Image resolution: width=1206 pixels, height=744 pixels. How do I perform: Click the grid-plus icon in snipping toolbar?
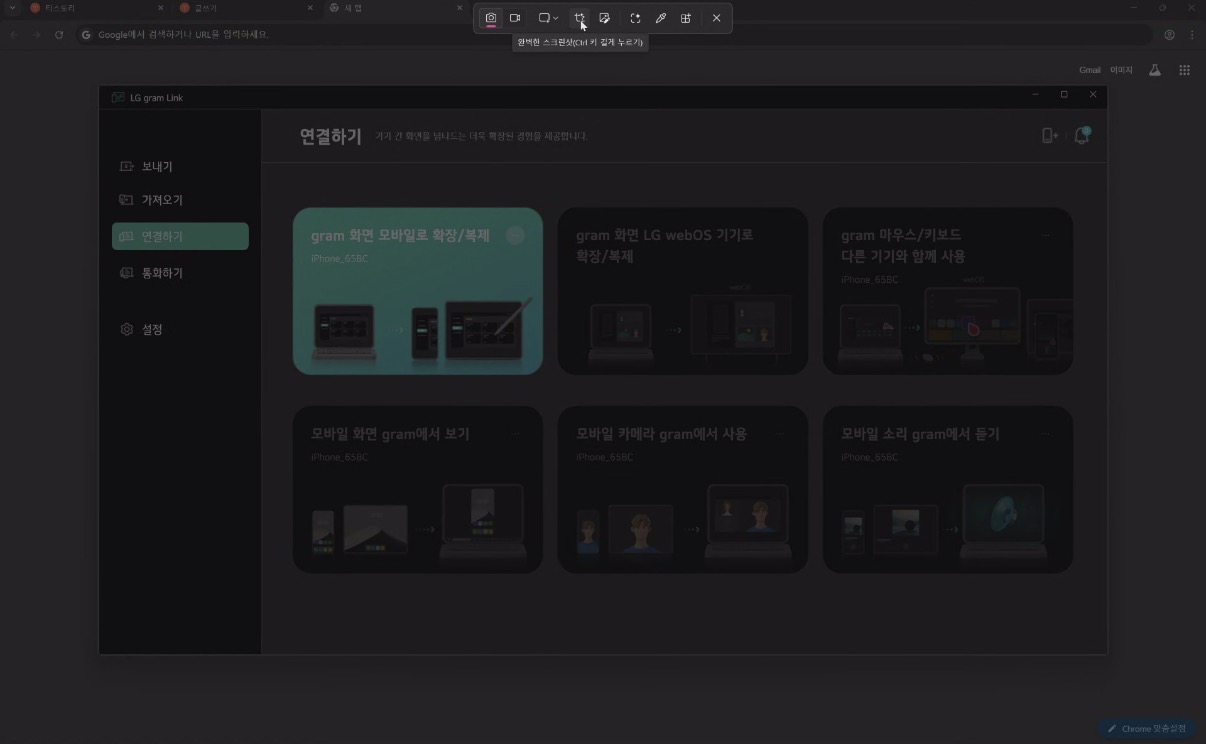coord(686,18)
